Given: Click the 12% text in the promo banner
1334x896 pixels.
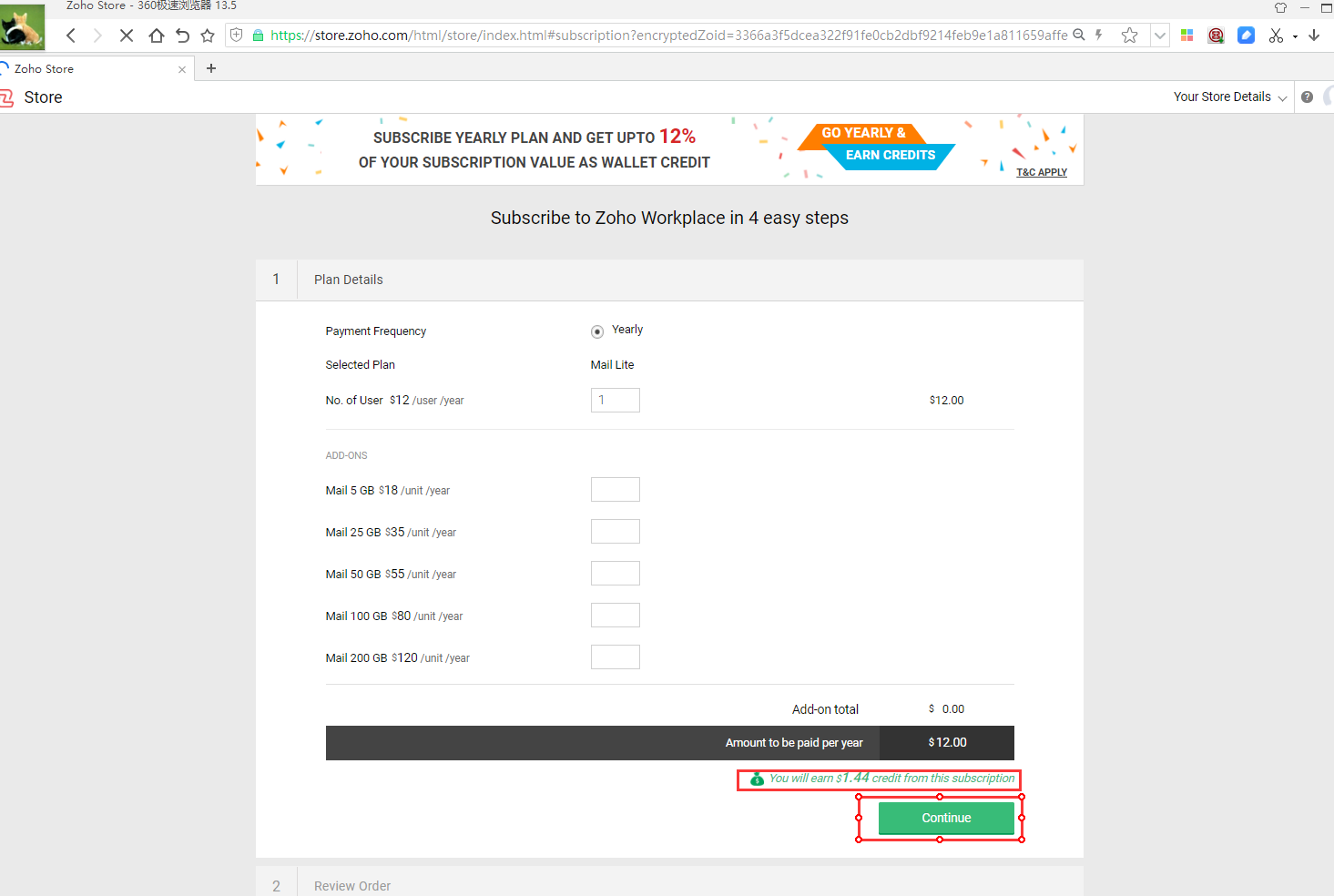Looking at the screenshot, I should [x=677, y=137].
